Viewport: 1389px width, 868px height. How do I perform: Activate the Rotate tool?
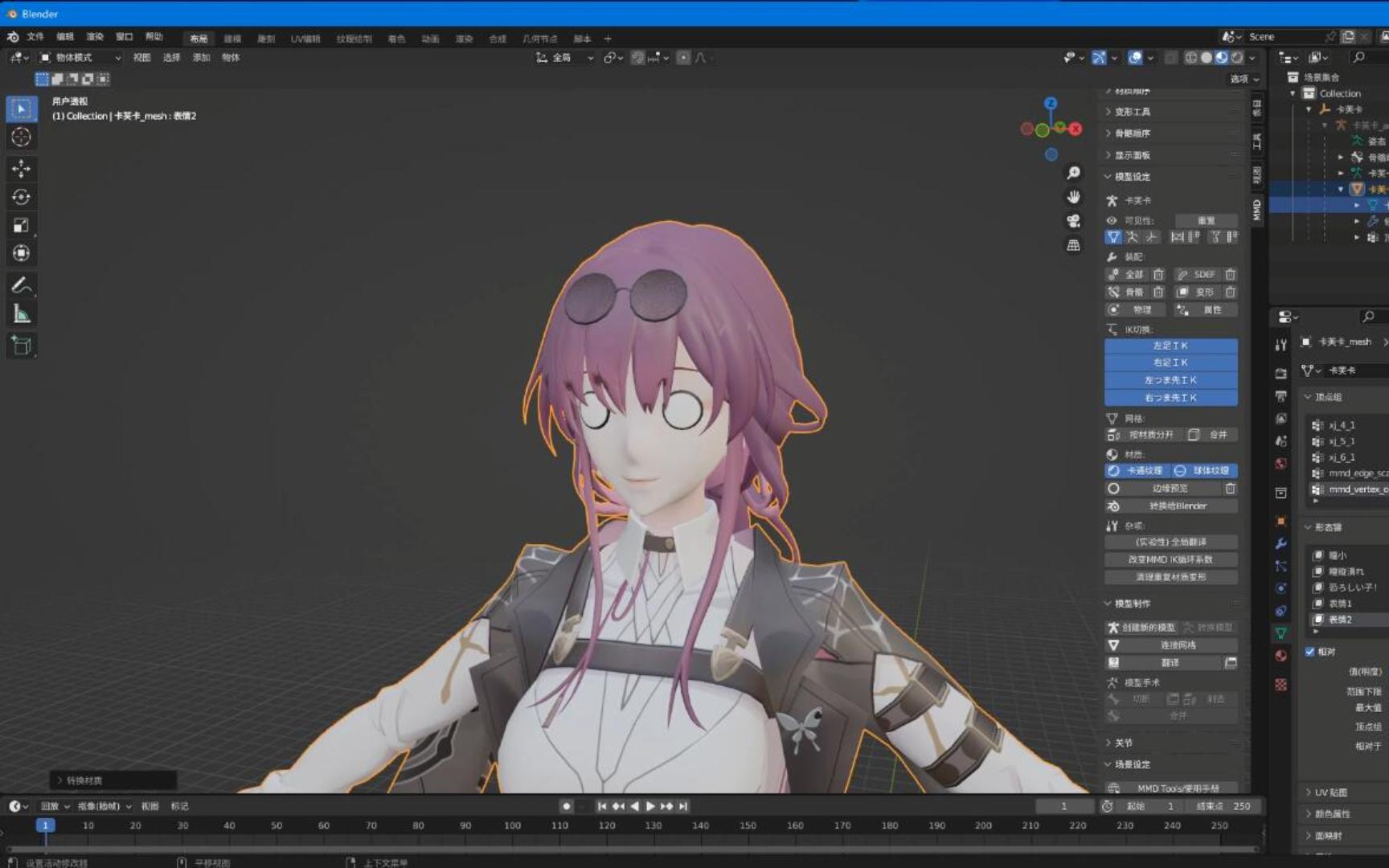pos(22,197)
